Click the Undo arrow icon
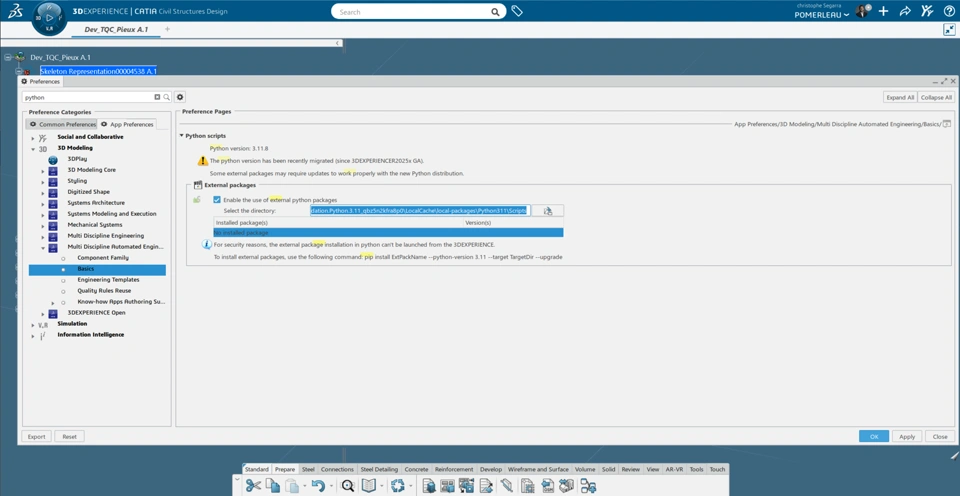Image resolution: width=960 pixels, height=496 pixels. point(317,486)
